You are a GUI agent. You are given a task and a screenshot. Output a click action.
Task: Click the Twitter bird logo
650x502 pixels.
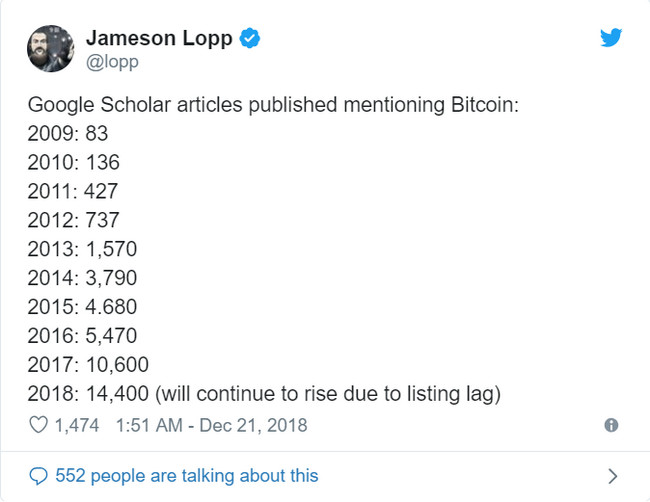tap(611, 37)
